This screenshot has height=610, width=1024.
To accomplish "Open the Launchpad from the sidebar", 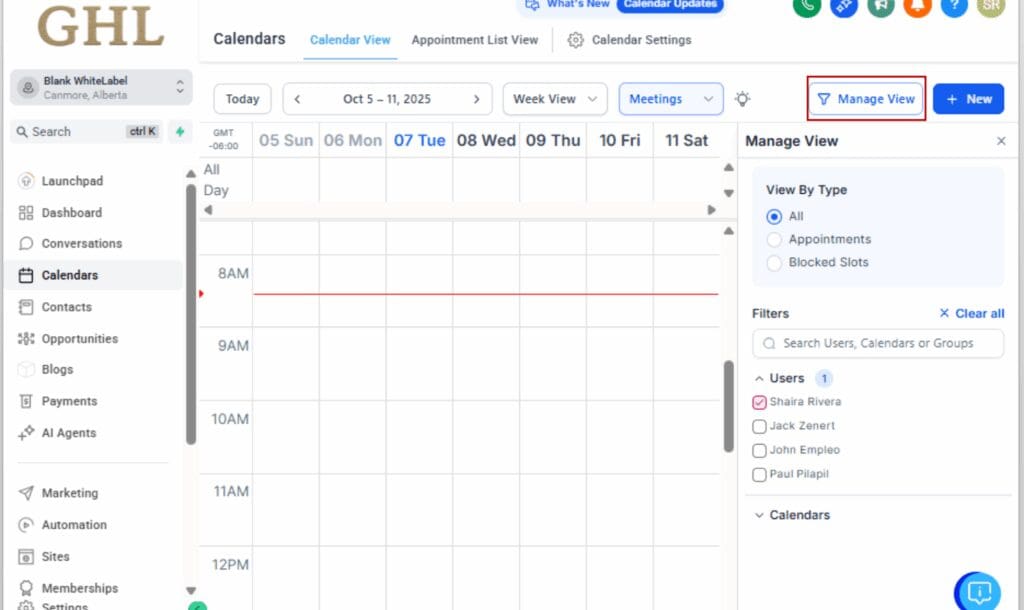I will (72, 181).
